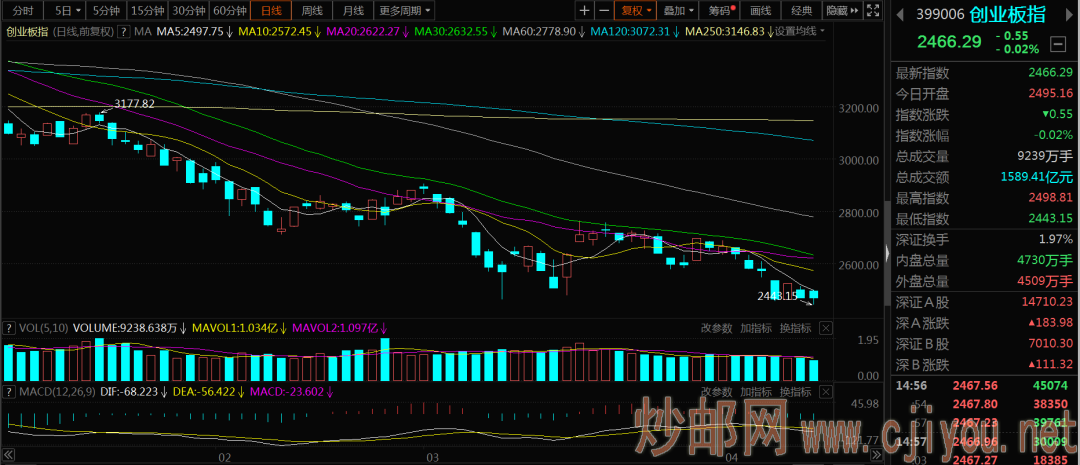Open the 叠加 overlay dropdown
The width and height of the screenshot is (1080, 465).
click(678, 10)
